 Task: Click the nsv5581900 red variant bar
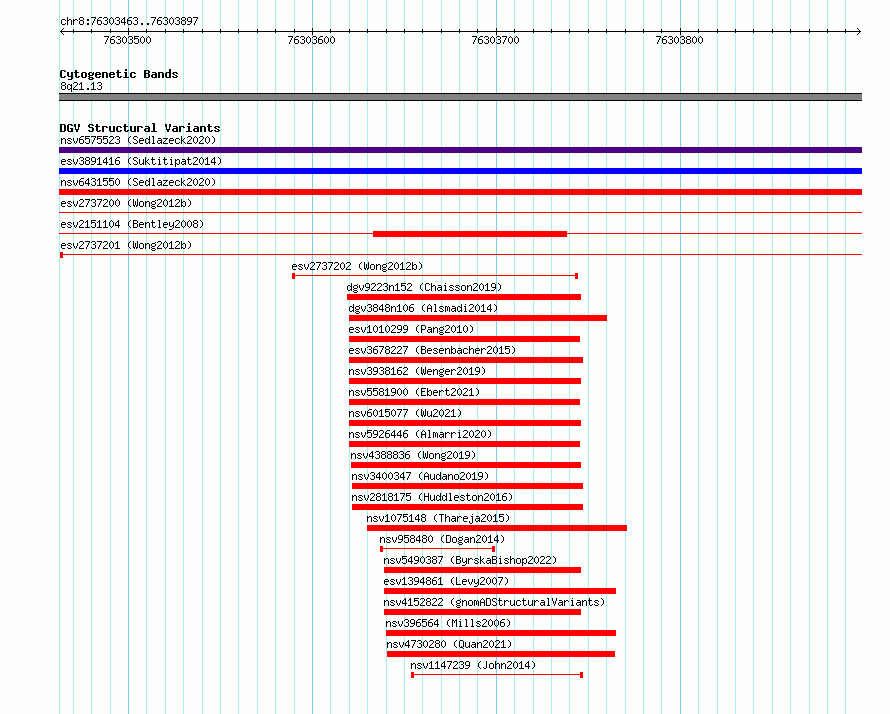coord(464,402)
